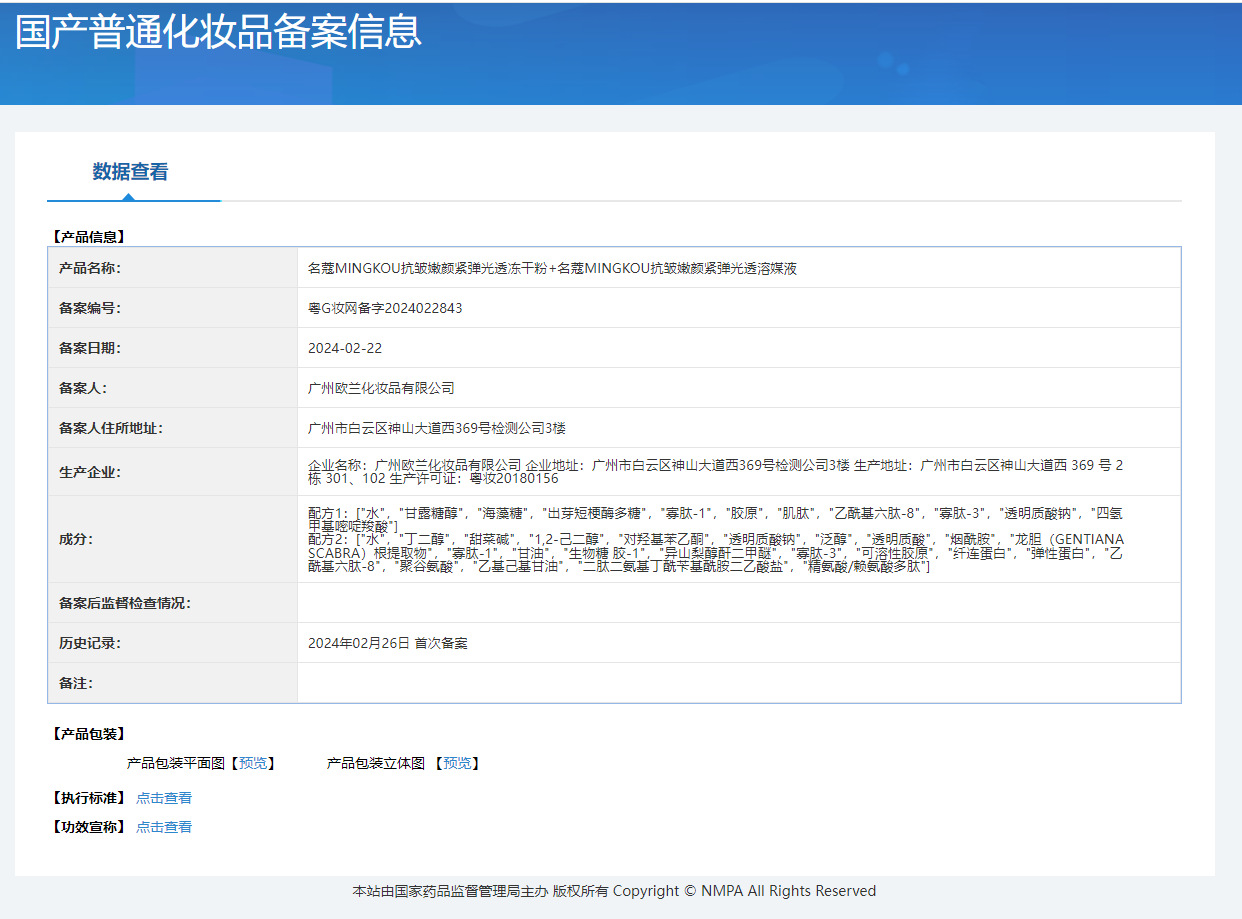Image resolution: width=1242 pixels, height=919 pixels.
Task: Click the 备案日期 label cell
Action: coord(173,348)
